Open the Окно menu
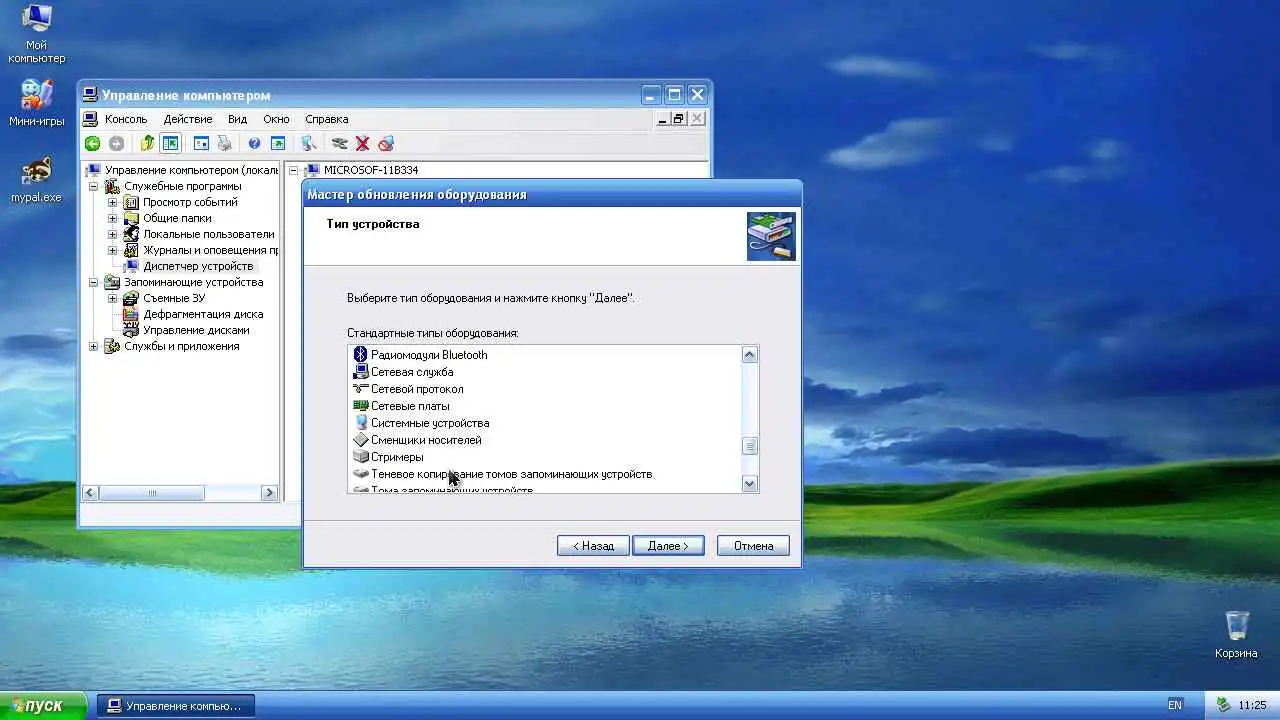 (x=276, y=119)
